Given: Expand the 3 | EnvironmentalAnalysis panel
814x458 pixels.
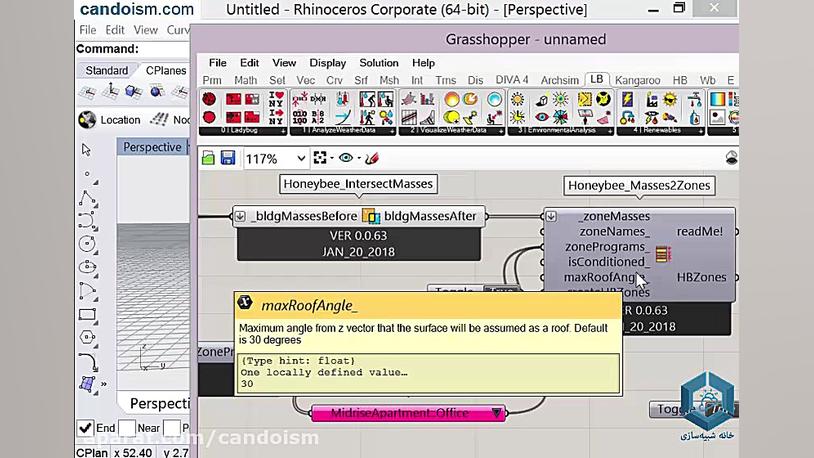Looking at the screenshot, I should 610,131.
